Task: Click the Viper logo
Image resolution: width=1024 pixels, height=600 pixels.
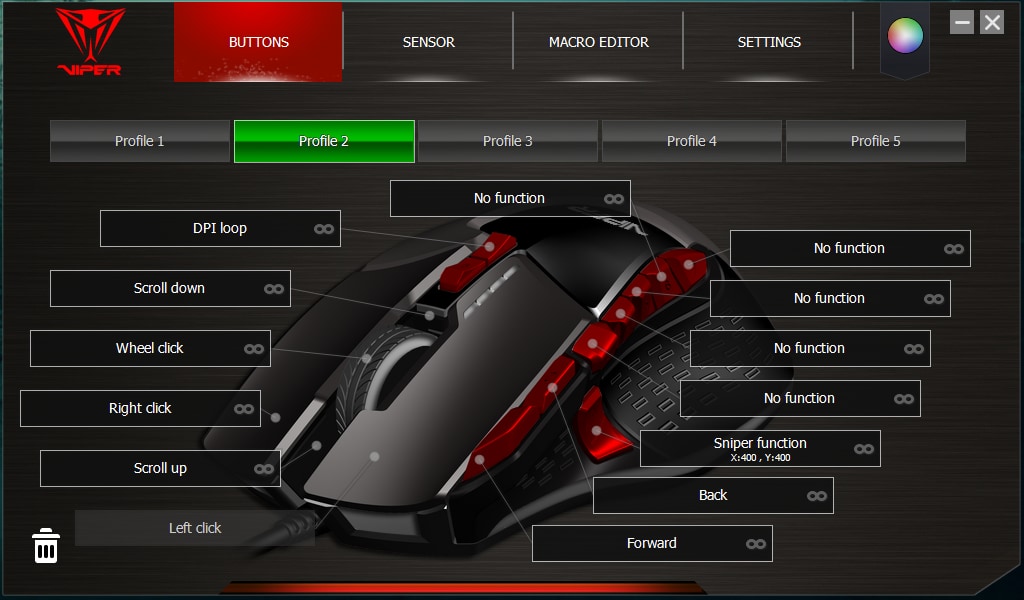Action: coord(90,42)
